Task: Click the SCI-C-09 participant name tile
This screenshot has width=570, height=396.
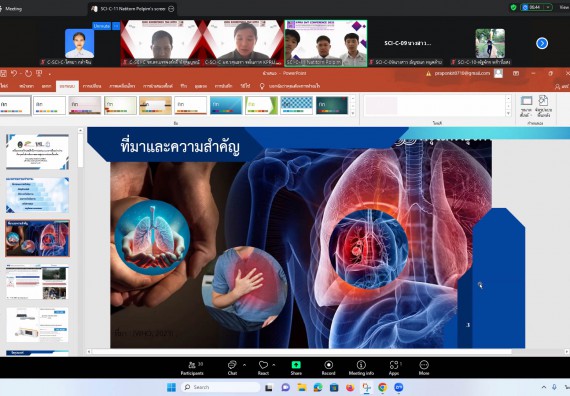Action: (408, 43)
